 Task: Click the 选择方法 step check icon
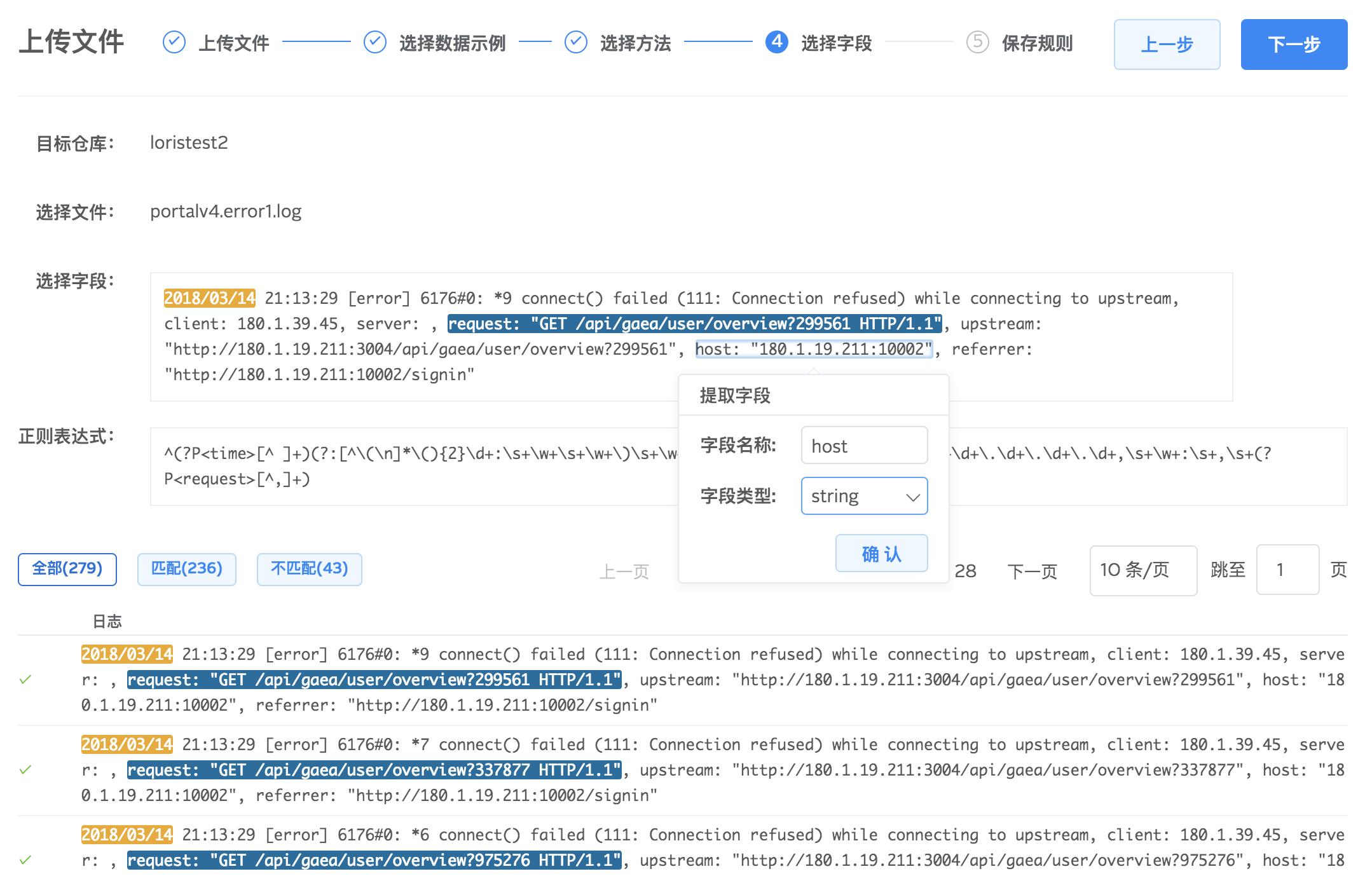(575, 43)
